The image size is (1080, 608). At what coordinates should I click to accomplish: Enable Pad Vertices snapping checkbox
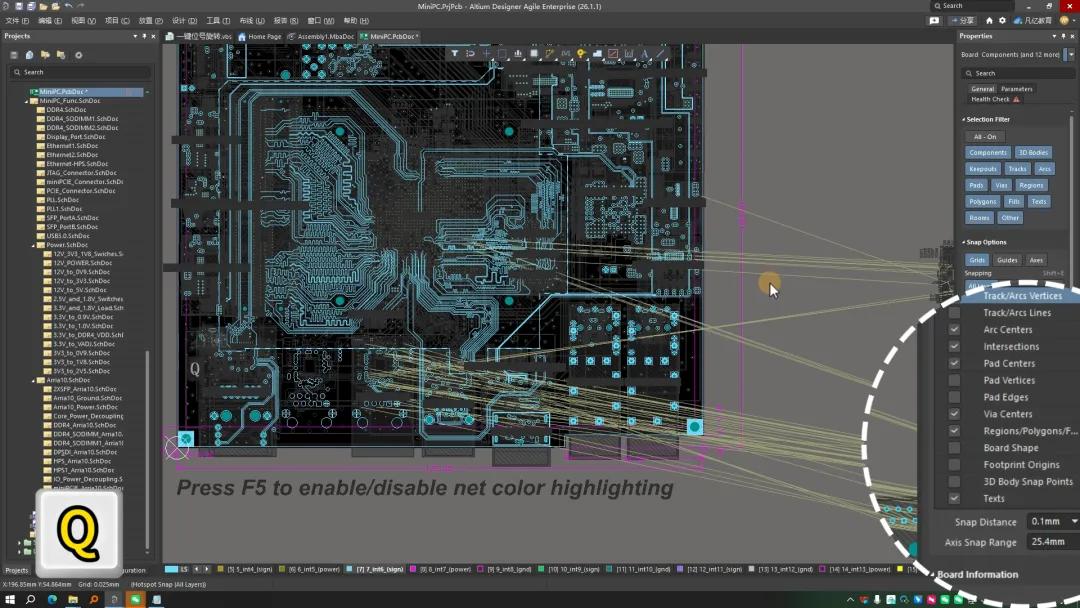(x=954, y=380)
